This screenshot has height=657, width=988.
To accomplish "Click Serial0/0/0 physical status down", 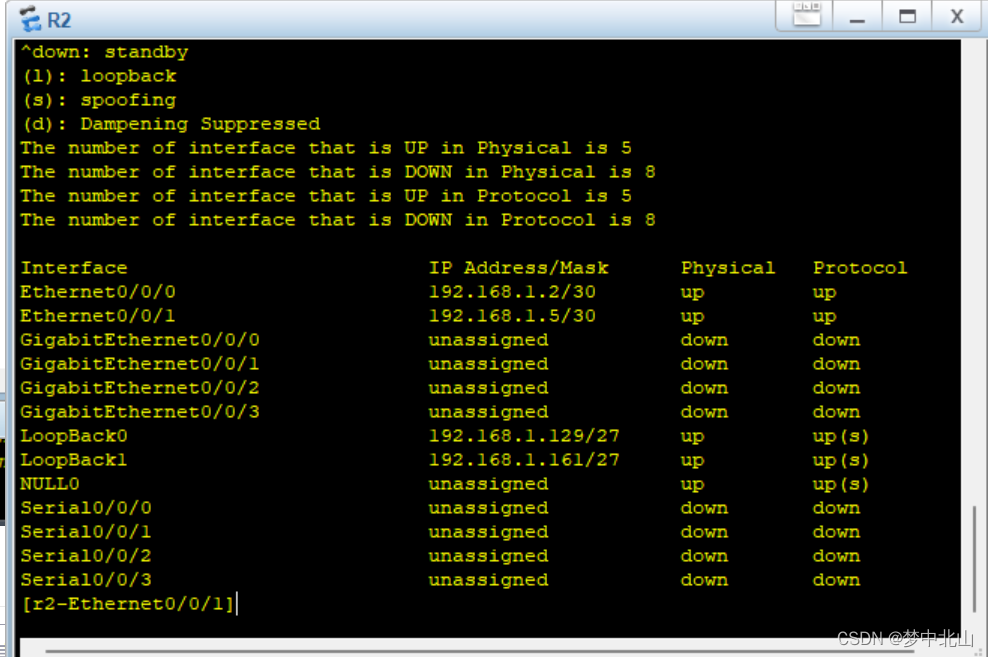I will pos(704,508).
